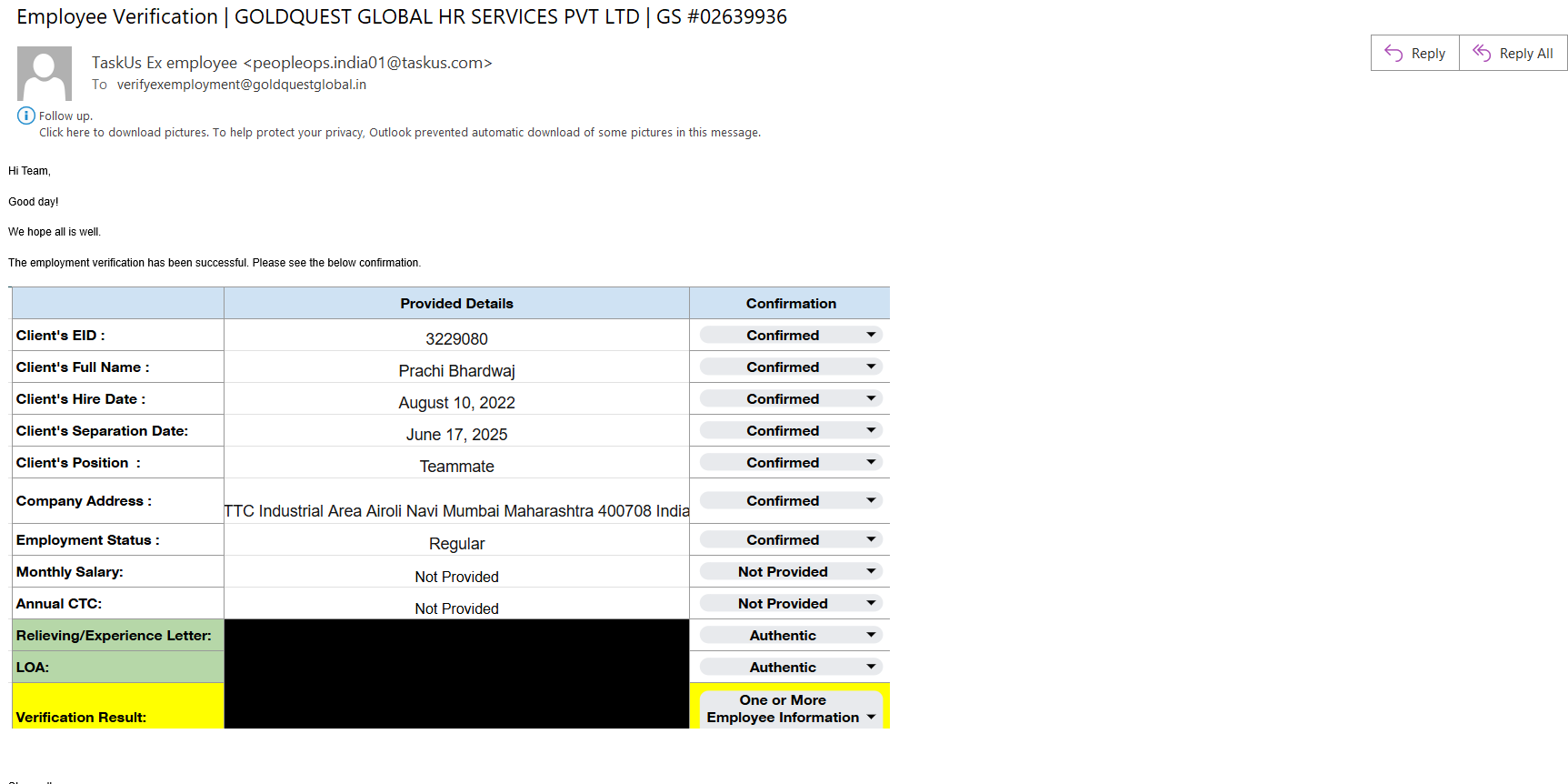Screen dimensions: 1568x784
Task: Select recipient verifyexemployment@goldquestglobal.in
Action: click(x=242, y=85)
